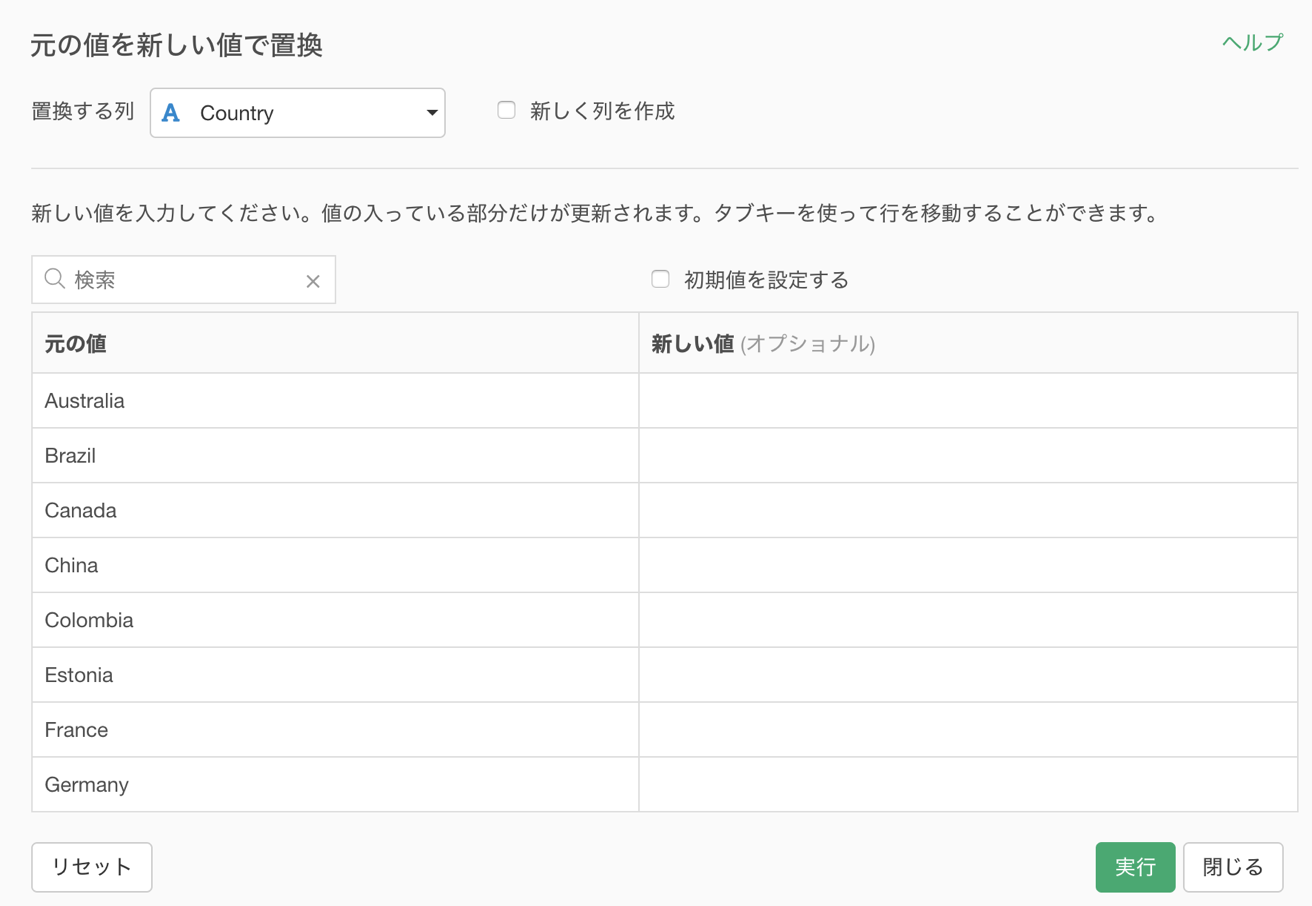Enable 初期値を設定する checkbox
The height and width of the screenshot is (906, 1312).
point(660,279)
